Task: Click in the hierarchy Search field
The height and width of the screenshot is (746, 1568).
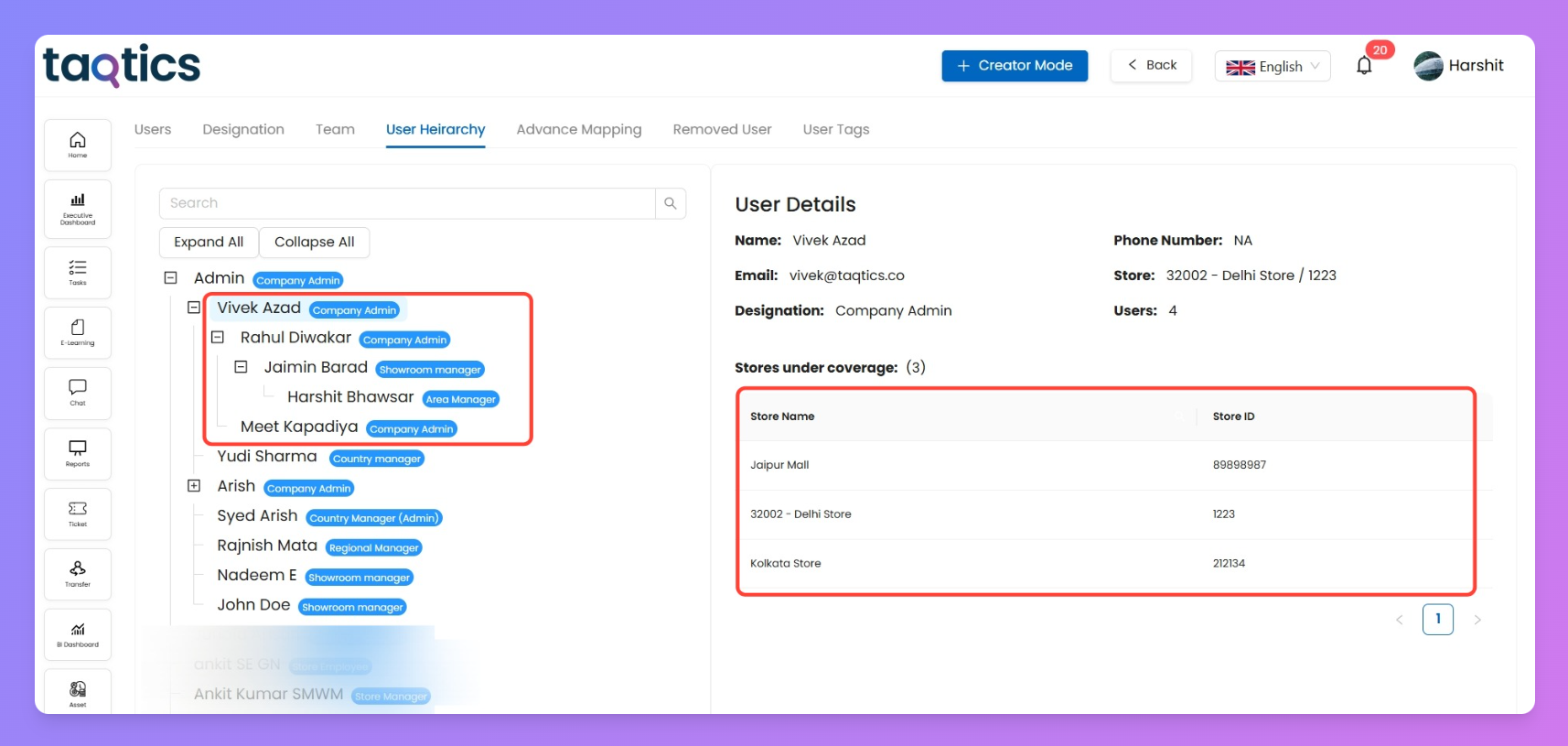Action: (407, 203)
